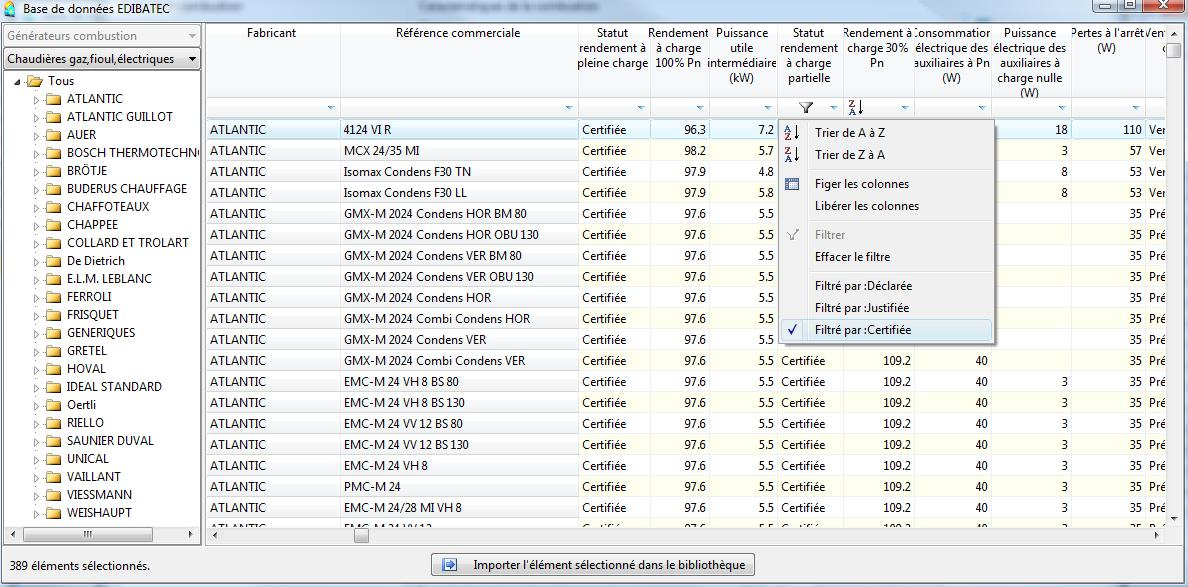Expand the De Dietrich node
The height and width of the screenshot is (587, 1188).
click(x=36, y=261)
